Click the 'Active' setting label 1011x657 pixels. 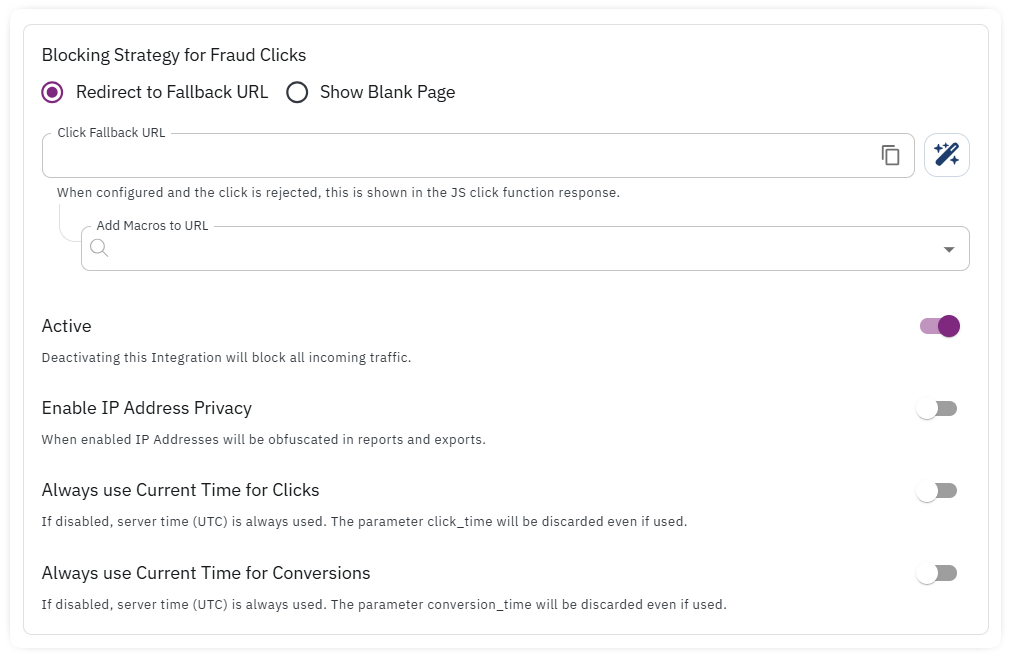pyautogui.click(x=66, y=326)
